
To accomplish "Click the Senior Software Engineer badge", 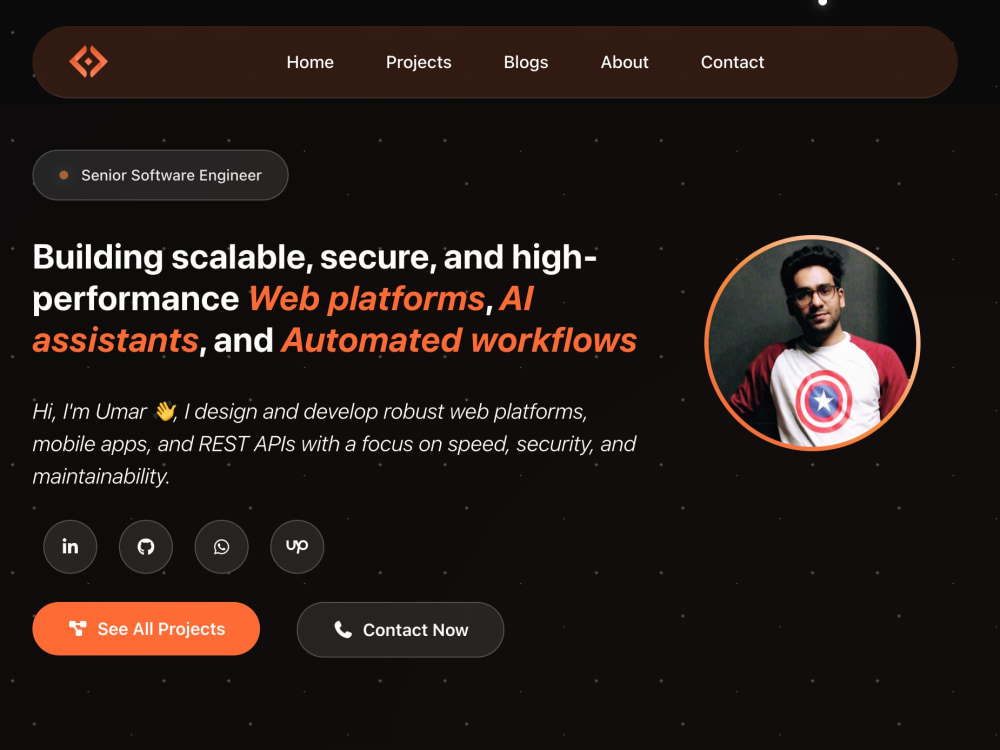I will coord(160,175).
